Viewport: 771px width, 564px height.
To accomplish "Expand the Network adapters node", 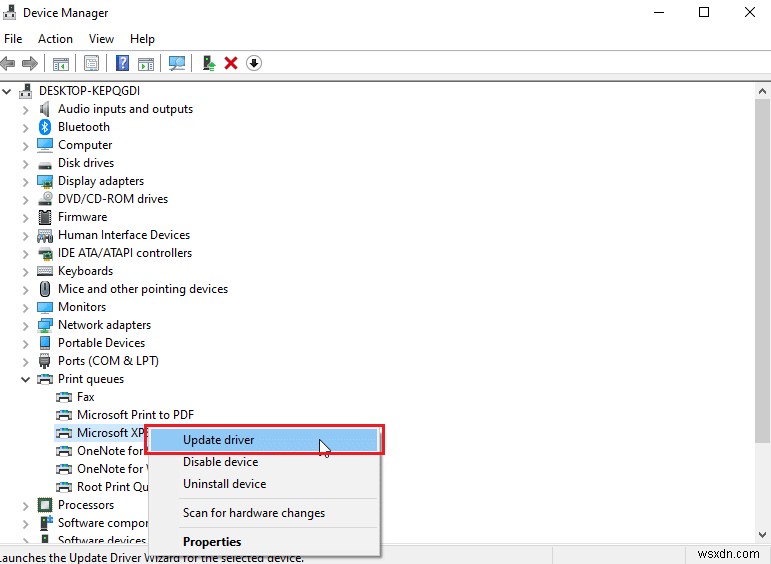I will [x=26, y=325].
